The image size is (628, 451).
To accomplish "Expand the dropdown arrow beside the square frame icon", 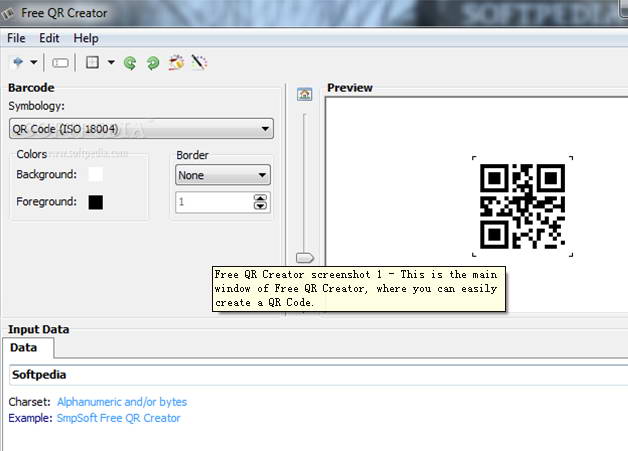I will coord(111,62).
